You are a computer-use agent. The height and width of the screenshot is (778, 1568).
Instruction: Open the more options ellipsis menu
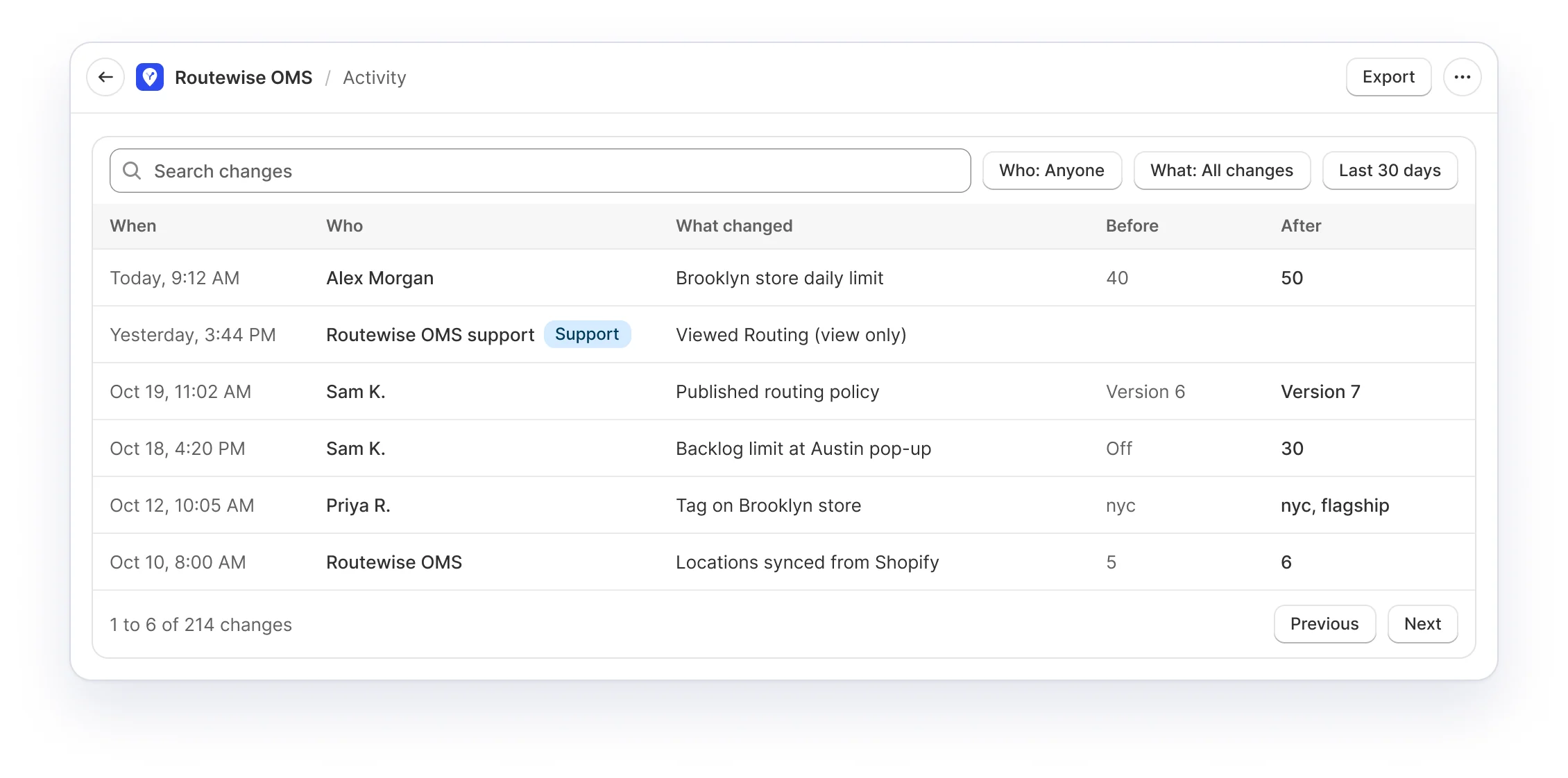point(1463,77)
